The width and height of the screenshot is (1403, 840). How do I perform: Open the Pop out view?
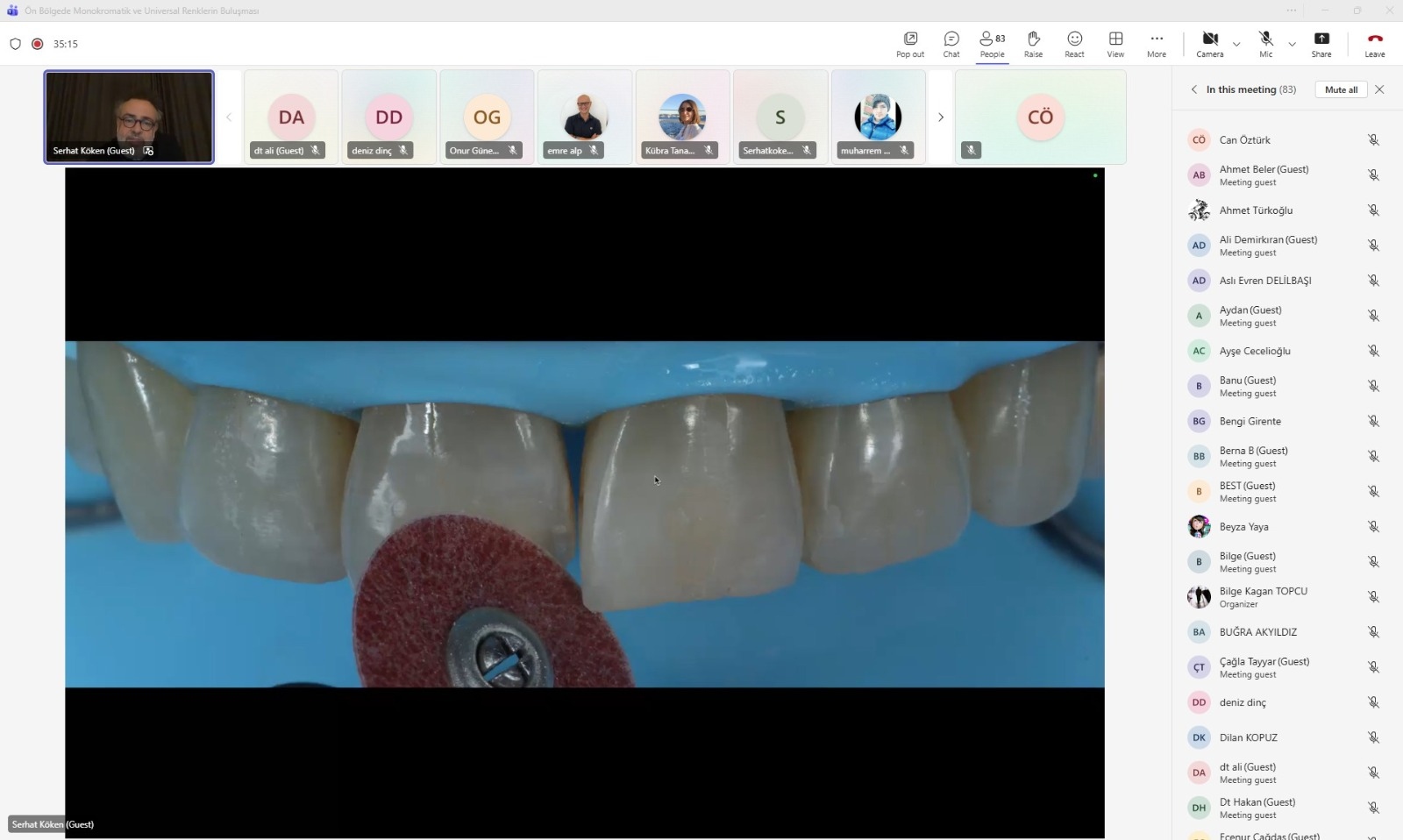pos(909,44)
